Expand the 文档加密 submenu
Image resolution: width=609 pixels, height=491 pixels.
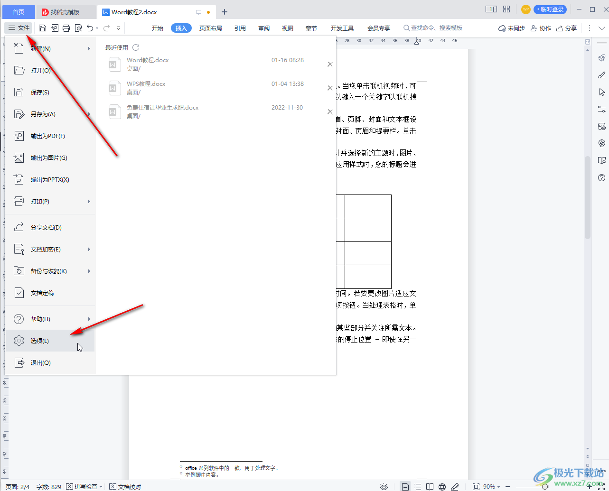point(51,249)
